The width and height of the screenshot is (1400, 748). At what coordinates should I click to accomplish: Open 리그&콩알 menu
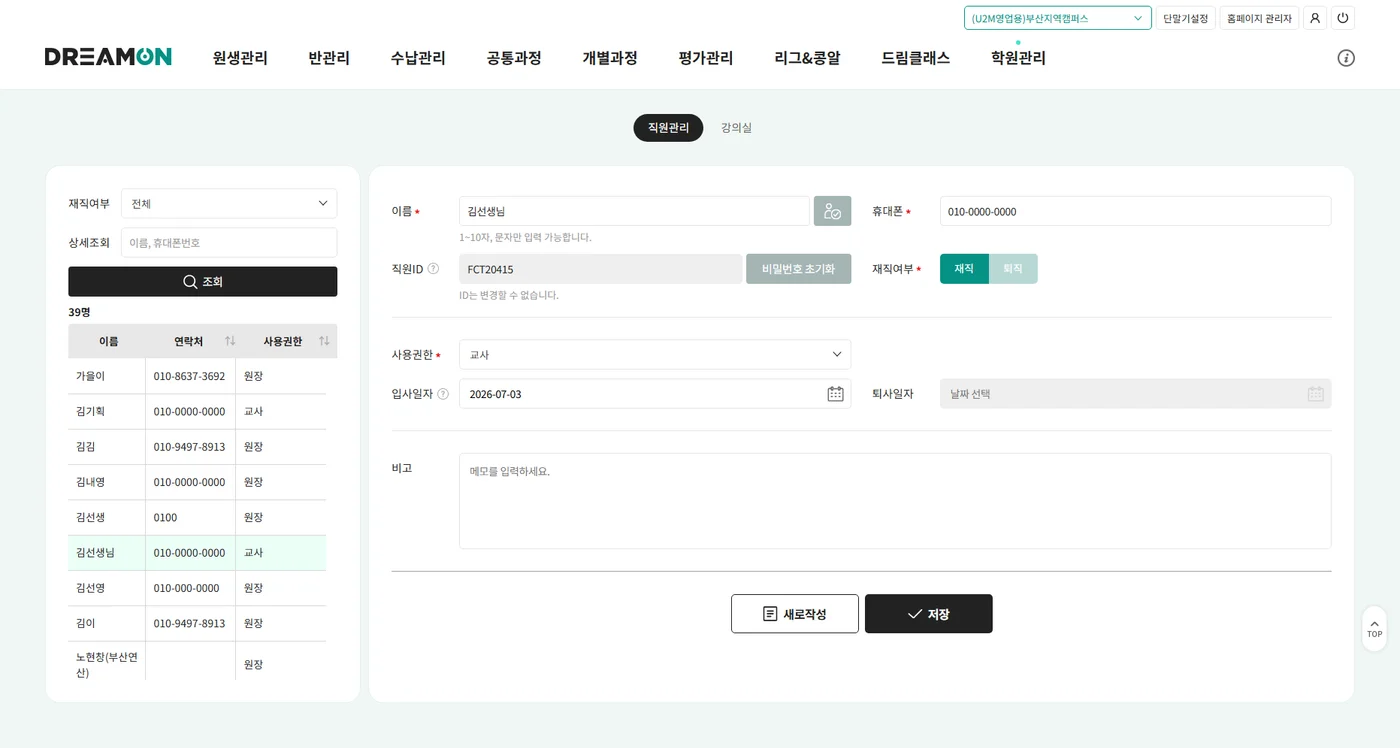(807, 58)
